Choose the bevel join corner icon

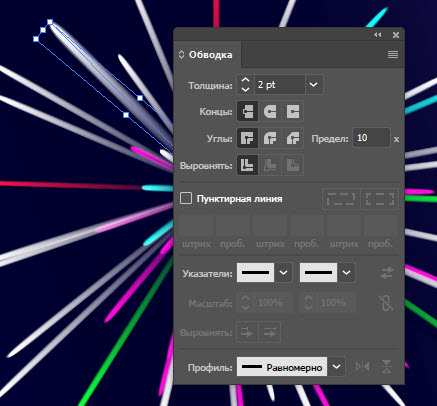tap(293, 138)
